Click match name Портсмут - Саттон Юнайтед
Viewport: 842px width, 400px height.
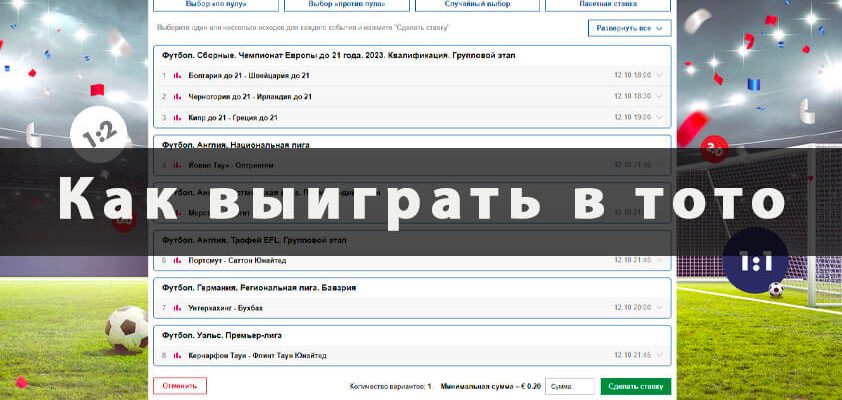(237, 260)
